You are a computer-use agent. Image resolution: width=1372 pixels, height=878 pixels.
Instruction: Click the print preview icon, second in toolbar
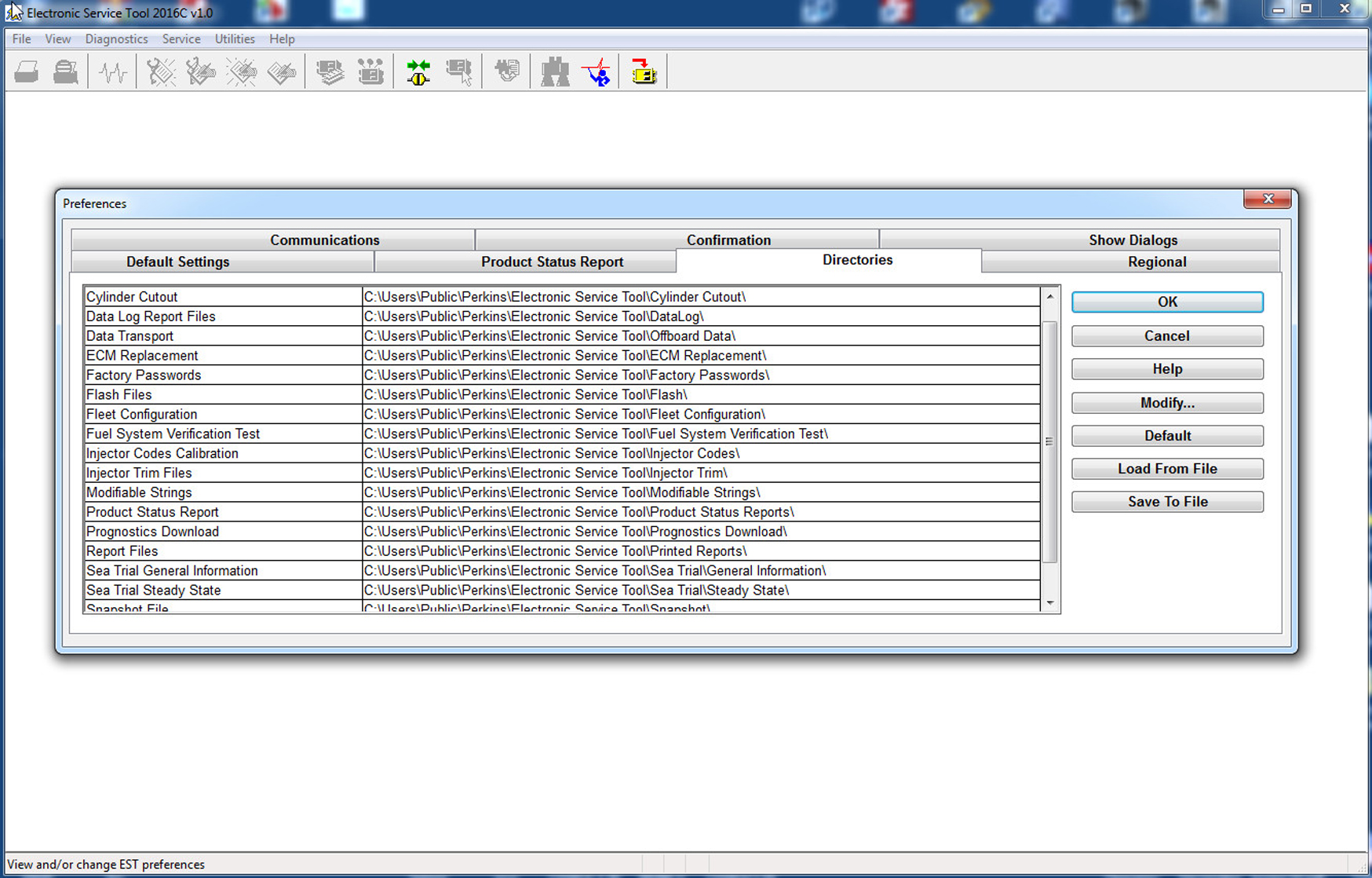tap(66, 72)
